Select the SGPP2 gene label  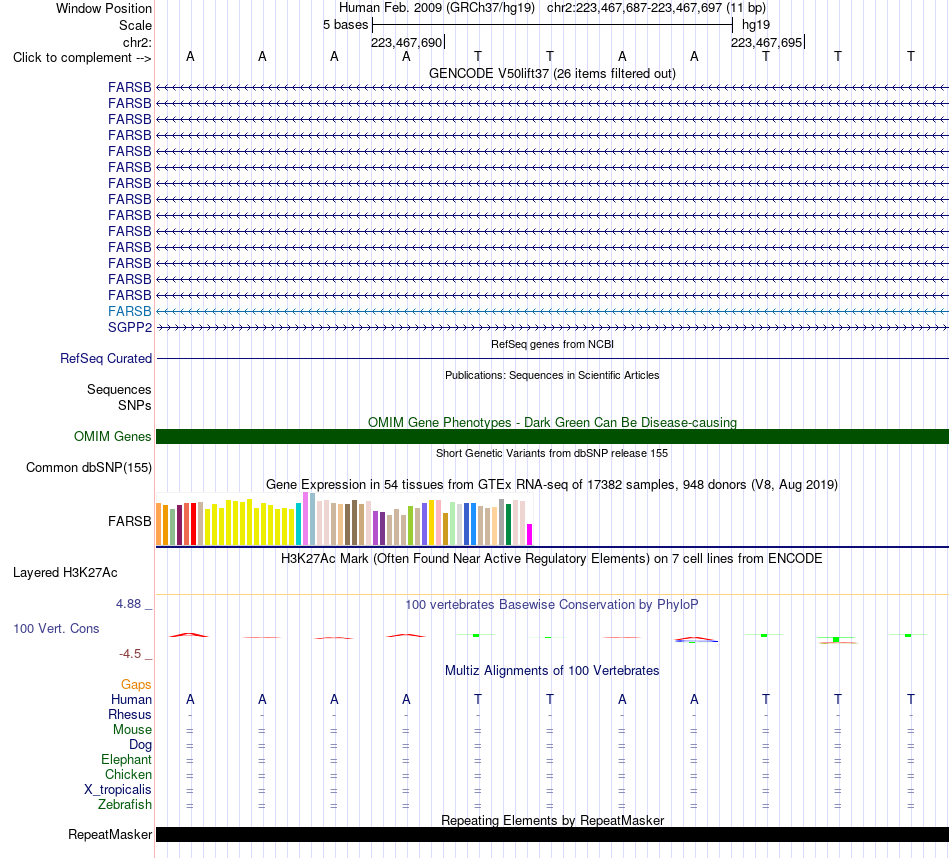pos(130,327)
